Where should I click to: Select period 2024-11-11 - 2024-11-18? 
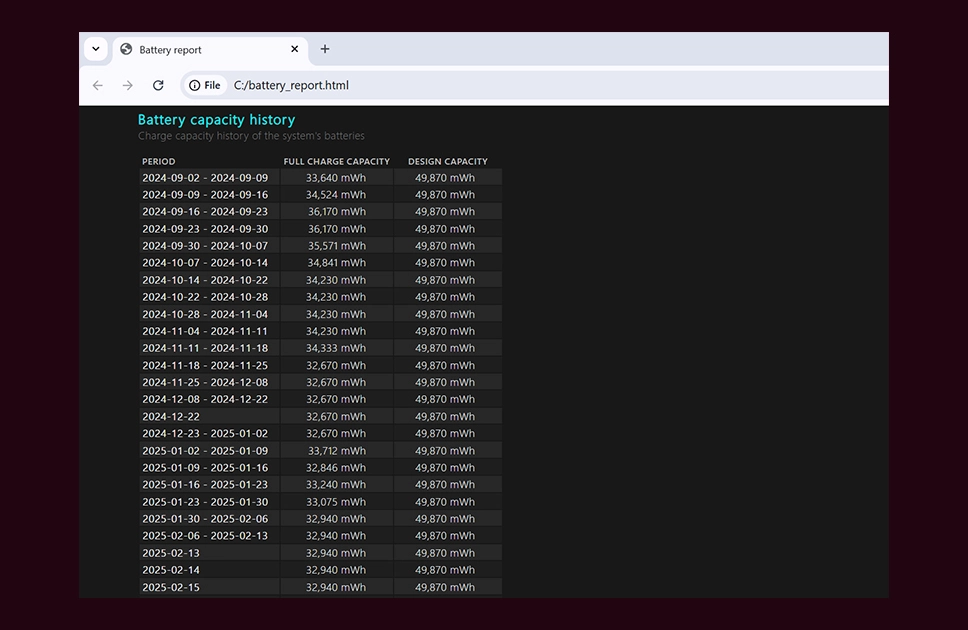click(x=205, y=348)
